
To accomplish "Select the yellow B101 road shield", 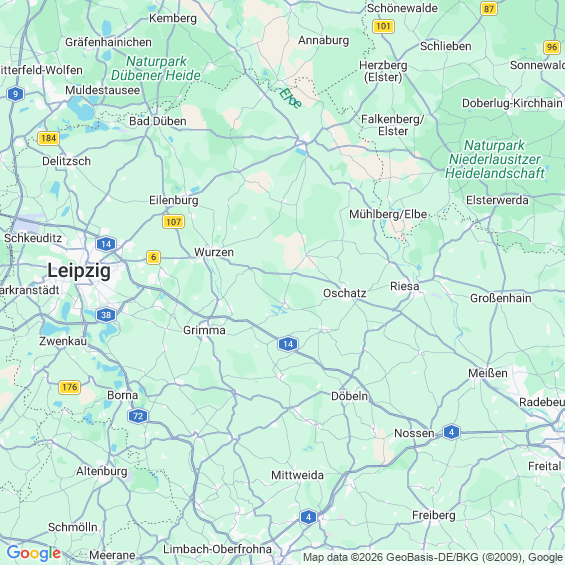I will point(383,26).
